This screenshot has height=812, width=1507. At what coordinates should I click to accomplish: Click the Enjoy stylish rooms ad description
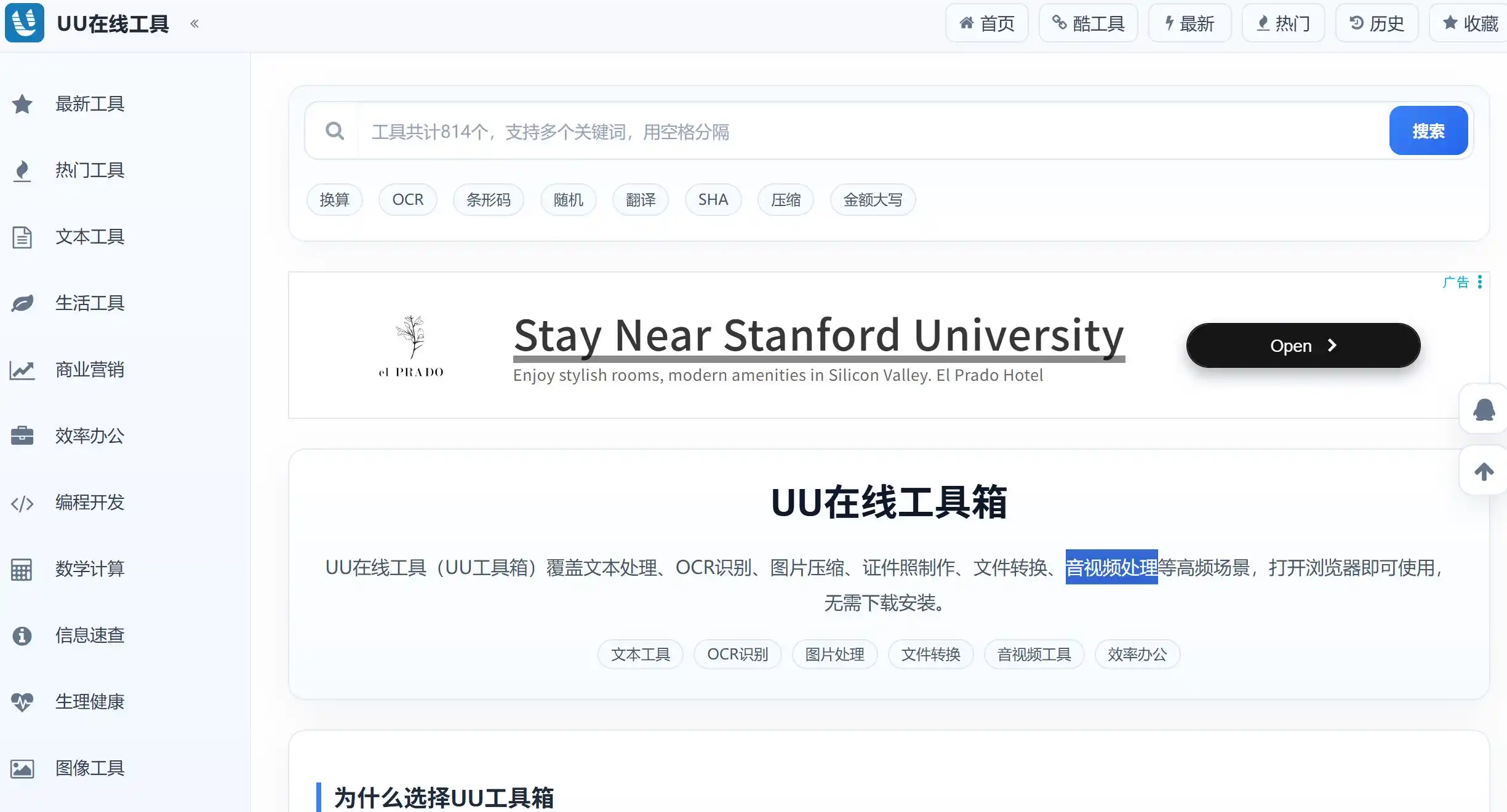778,375
